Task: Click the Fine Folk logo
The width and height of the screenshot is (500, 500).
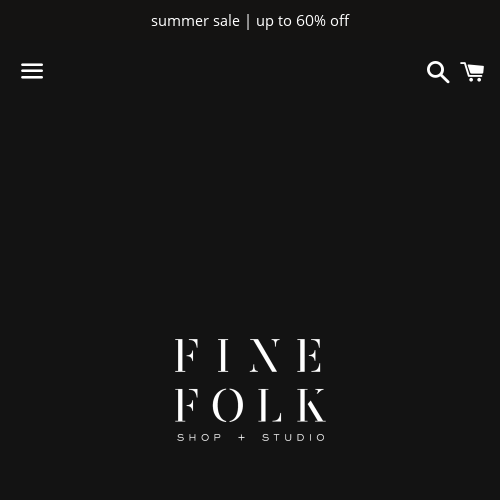Action: (250, 390)
